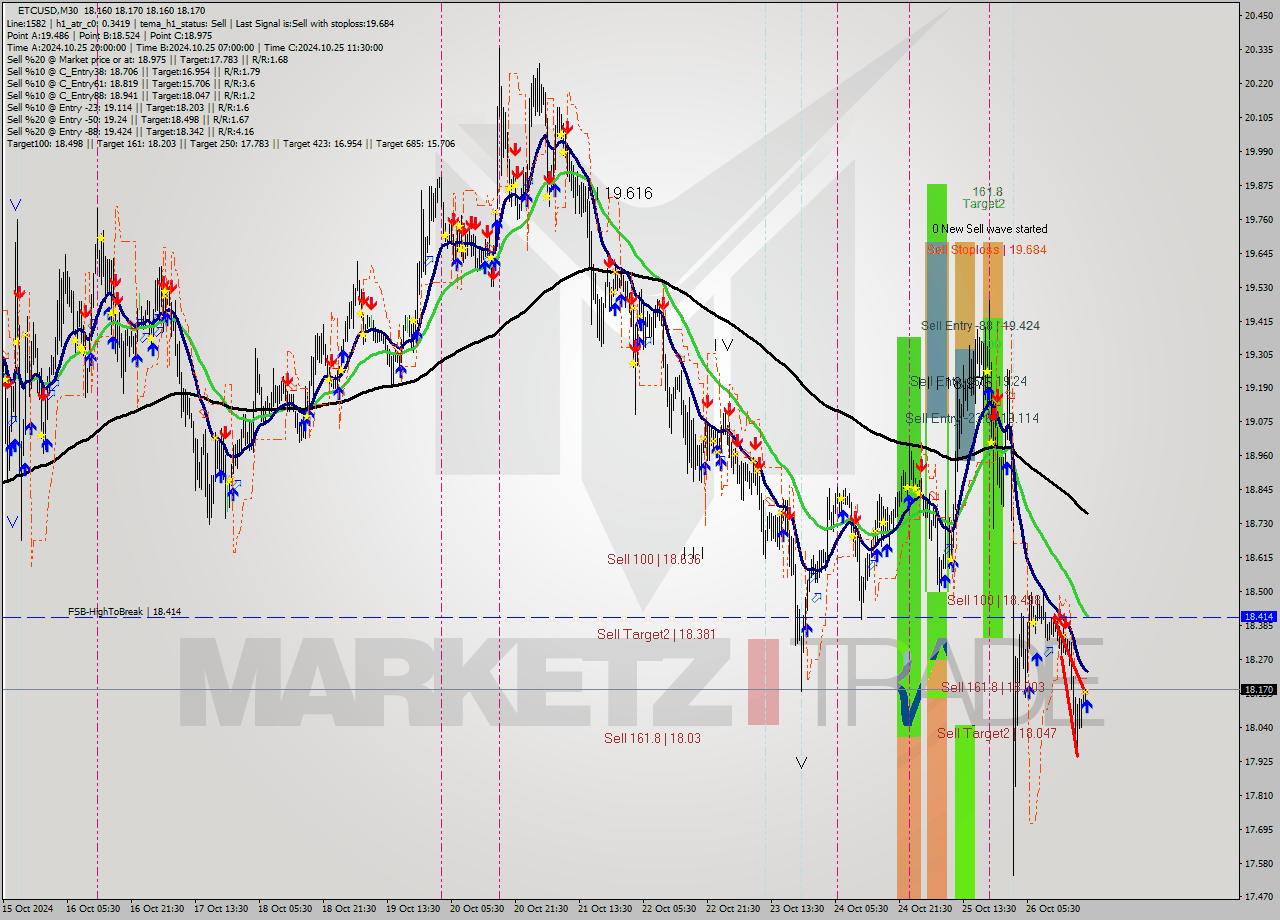Click the 18.414 price tag on axis
The width and height of the screenshot is (1280, 920).
(1257, 617)
